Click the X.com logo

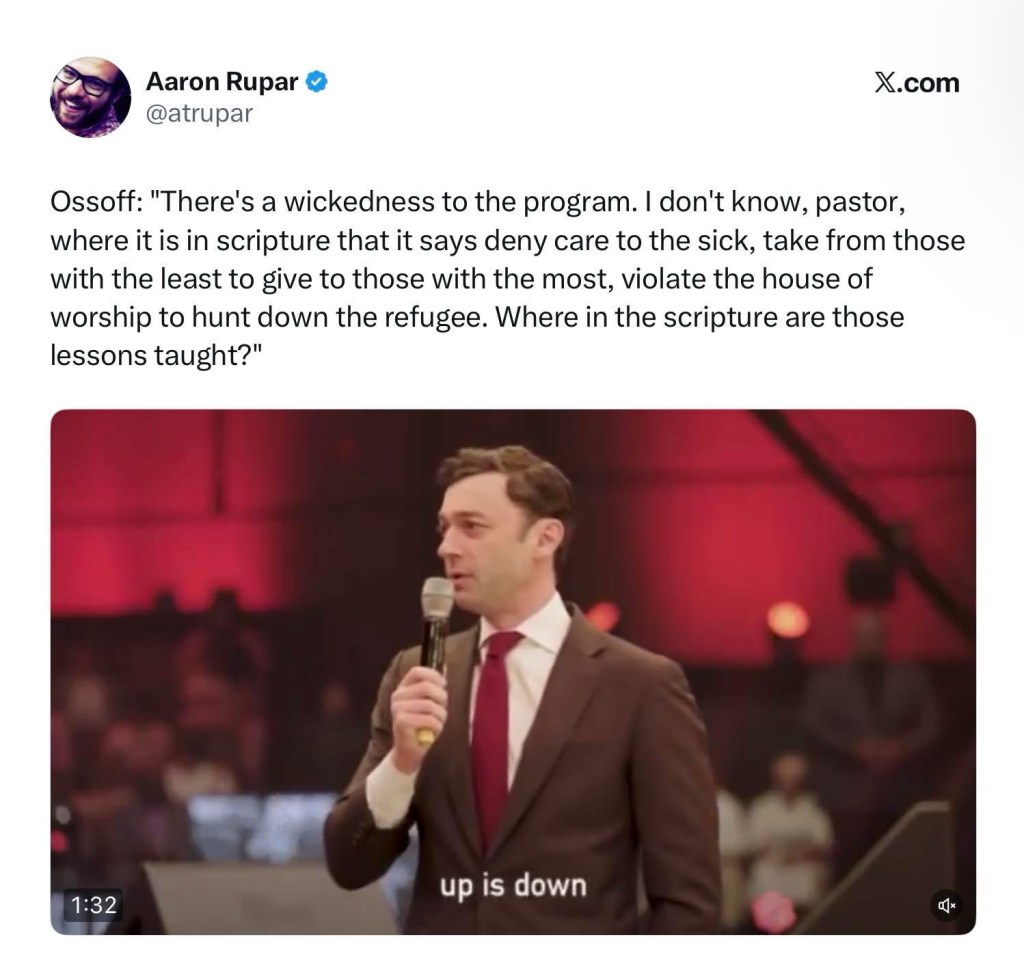916,83
